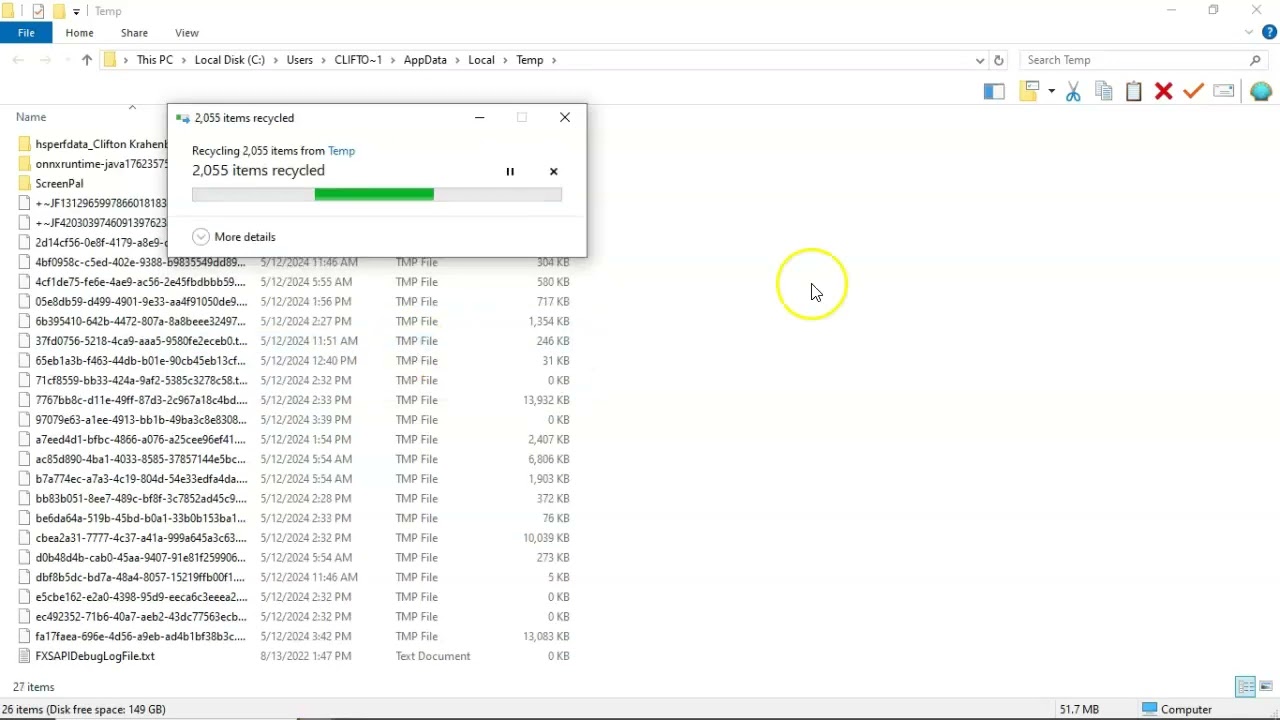Select file dbf8b5dc-bd7a-48a4-8057 row
Image resolution: width=1280 pixels, height=720 pixels.
tap(295, 577)
